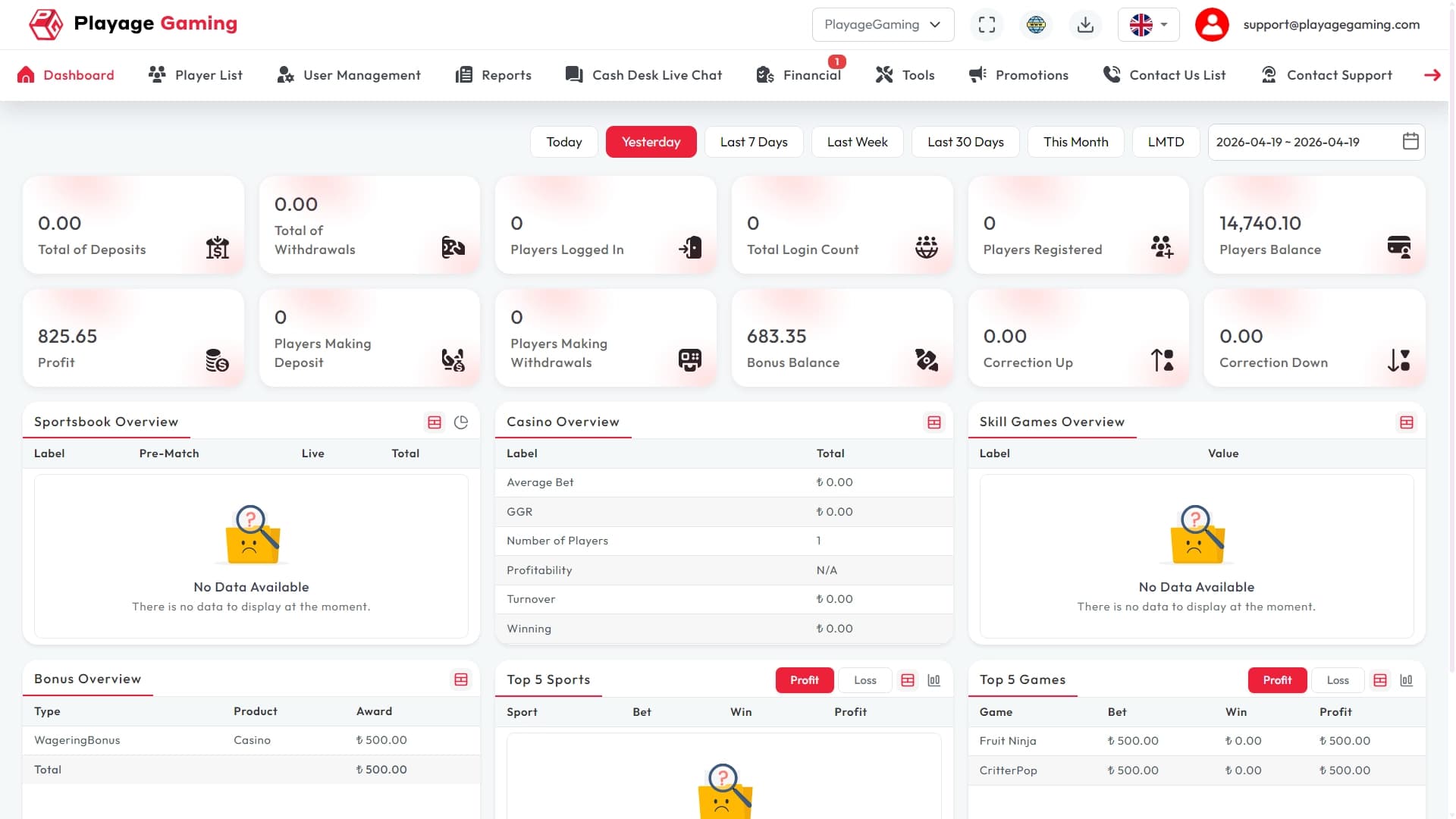Viewport: 1456px width, 819px height.
Task: Toggle Top 5 Sports to Profit
Action: (x=805, y=680)
